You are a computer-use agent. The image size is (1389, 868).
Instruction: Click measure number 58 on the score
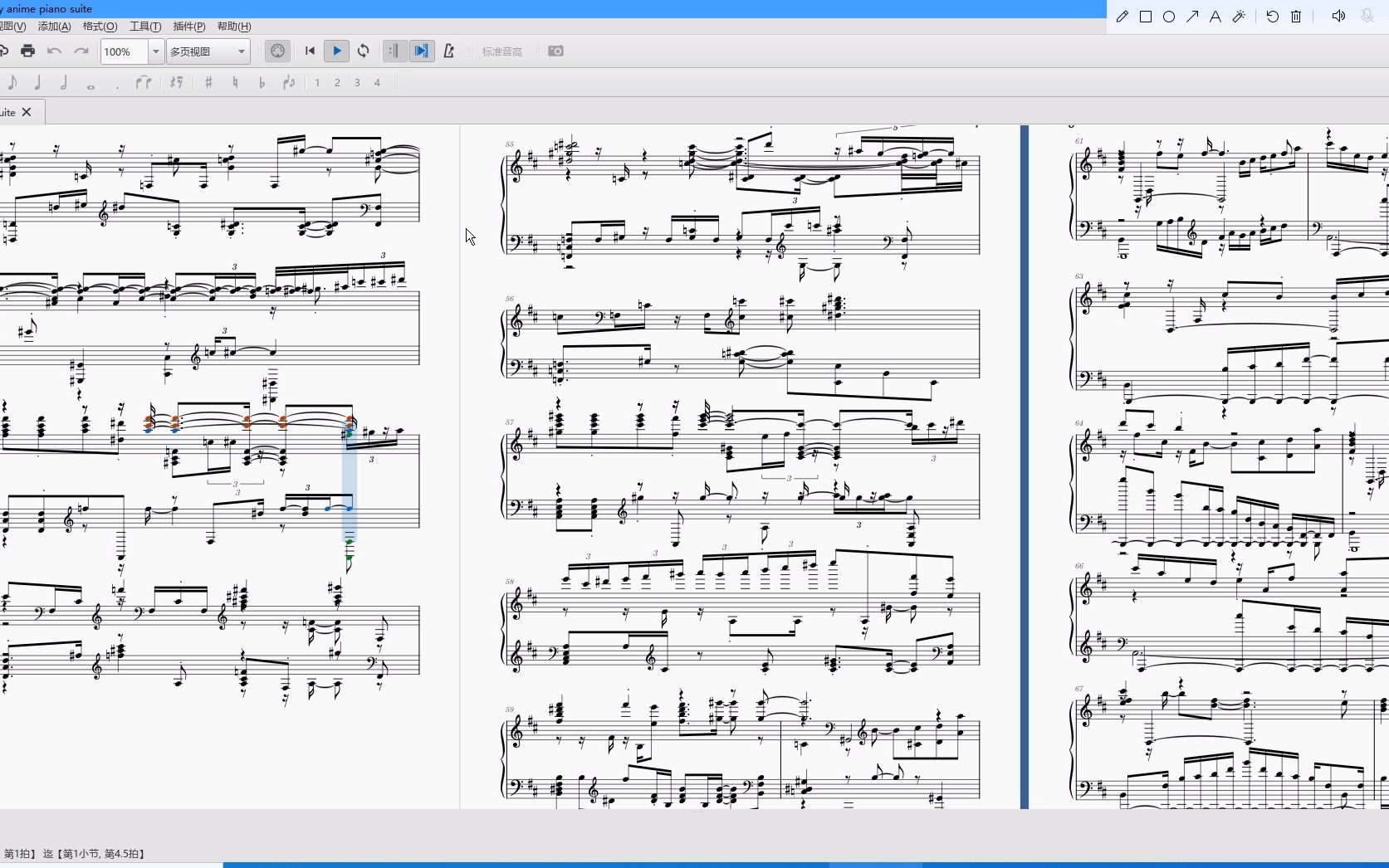coord(510,582)
